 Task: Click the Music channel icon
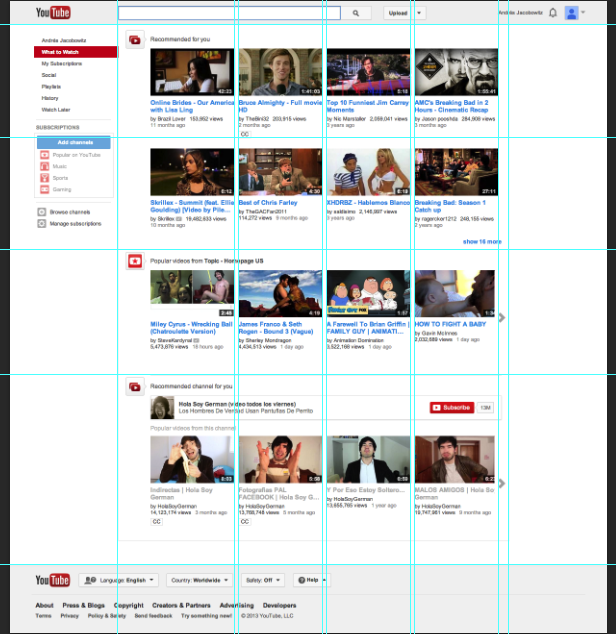click(x=44, y=166)
